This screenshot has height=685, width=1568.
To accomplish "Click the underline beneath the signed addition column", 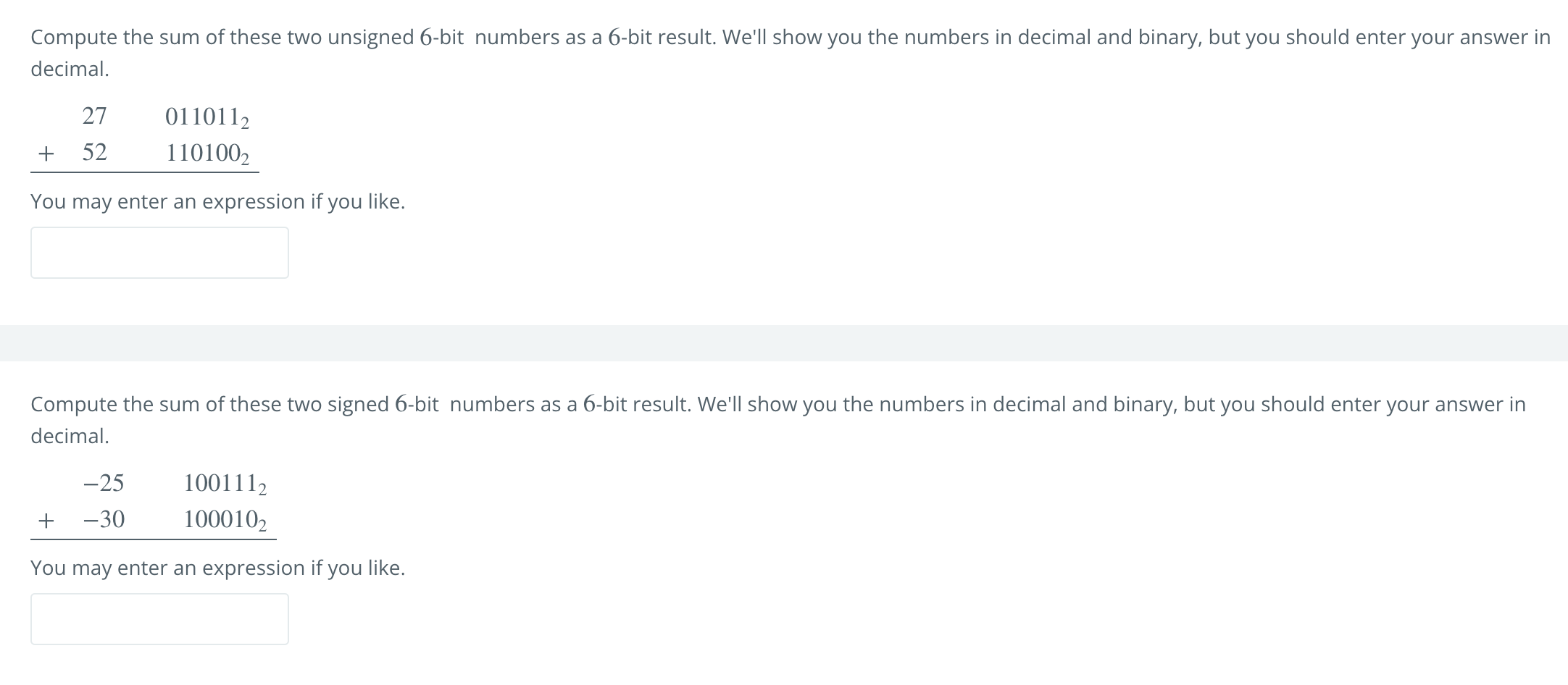I will pos(154,538).
